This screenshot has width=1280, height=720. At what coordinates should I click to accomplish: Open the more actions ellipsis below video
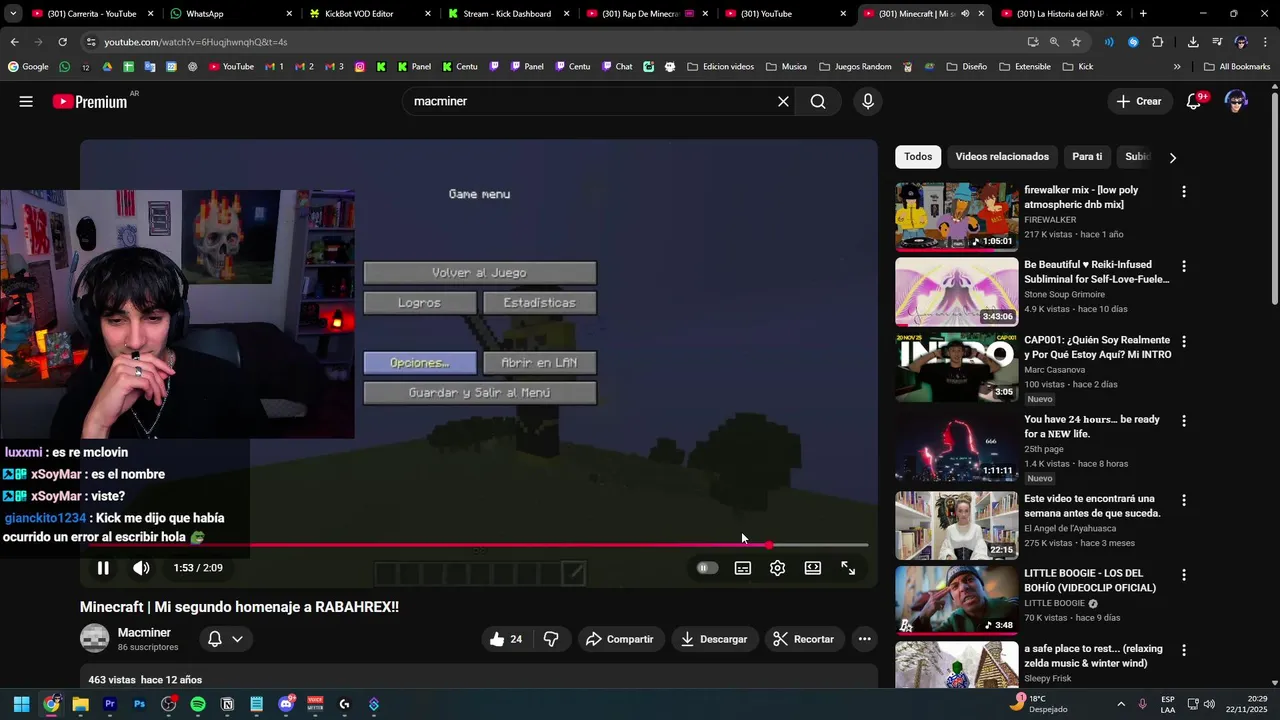click(x=865, y=639)
